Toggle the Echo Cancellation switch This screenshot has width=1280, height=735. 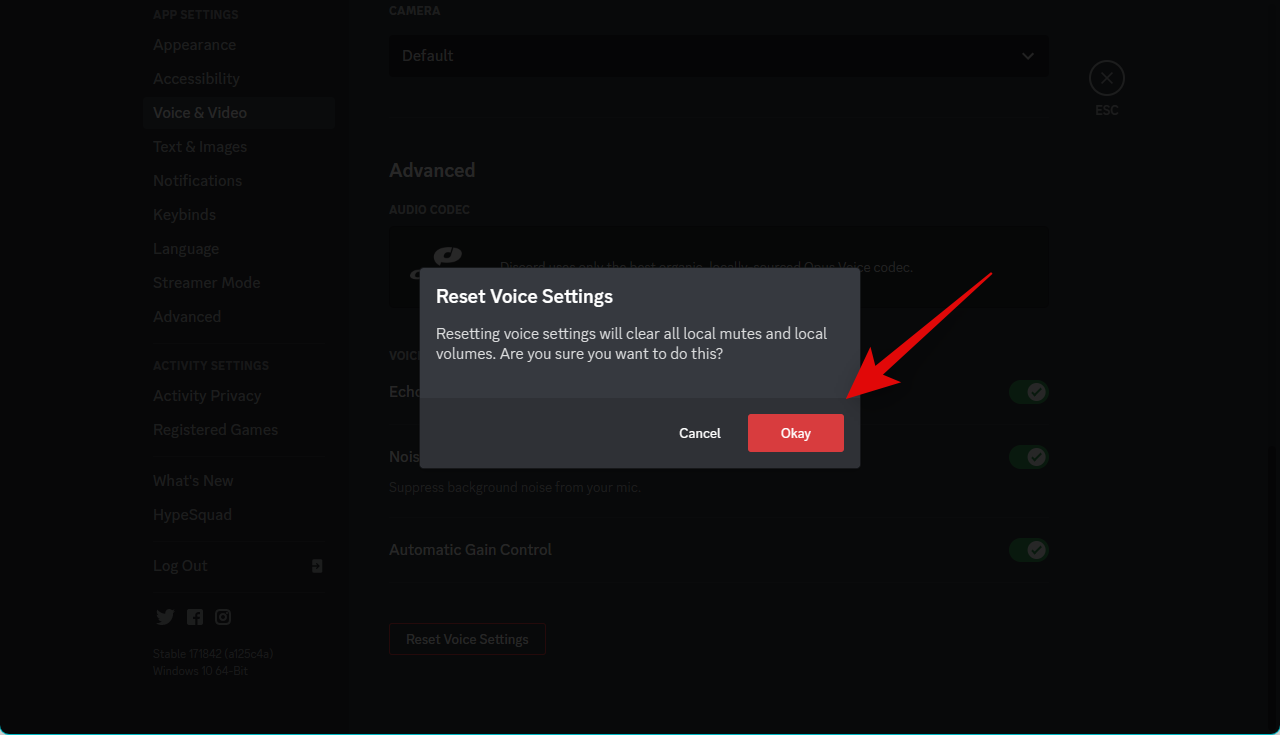click(1028, 392)
